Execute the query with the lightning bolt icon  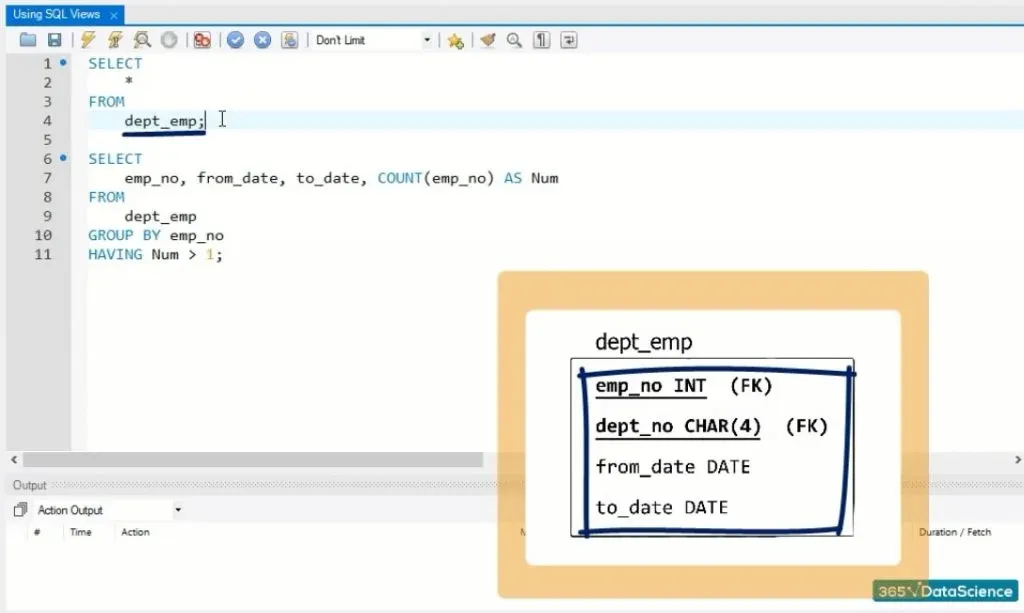[x=88, y=40]
